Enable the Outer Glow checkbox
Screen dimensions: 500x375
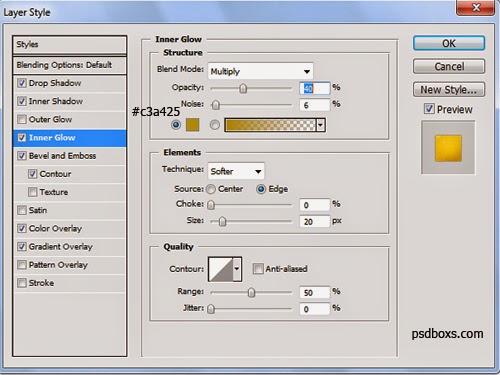(22, 119)
